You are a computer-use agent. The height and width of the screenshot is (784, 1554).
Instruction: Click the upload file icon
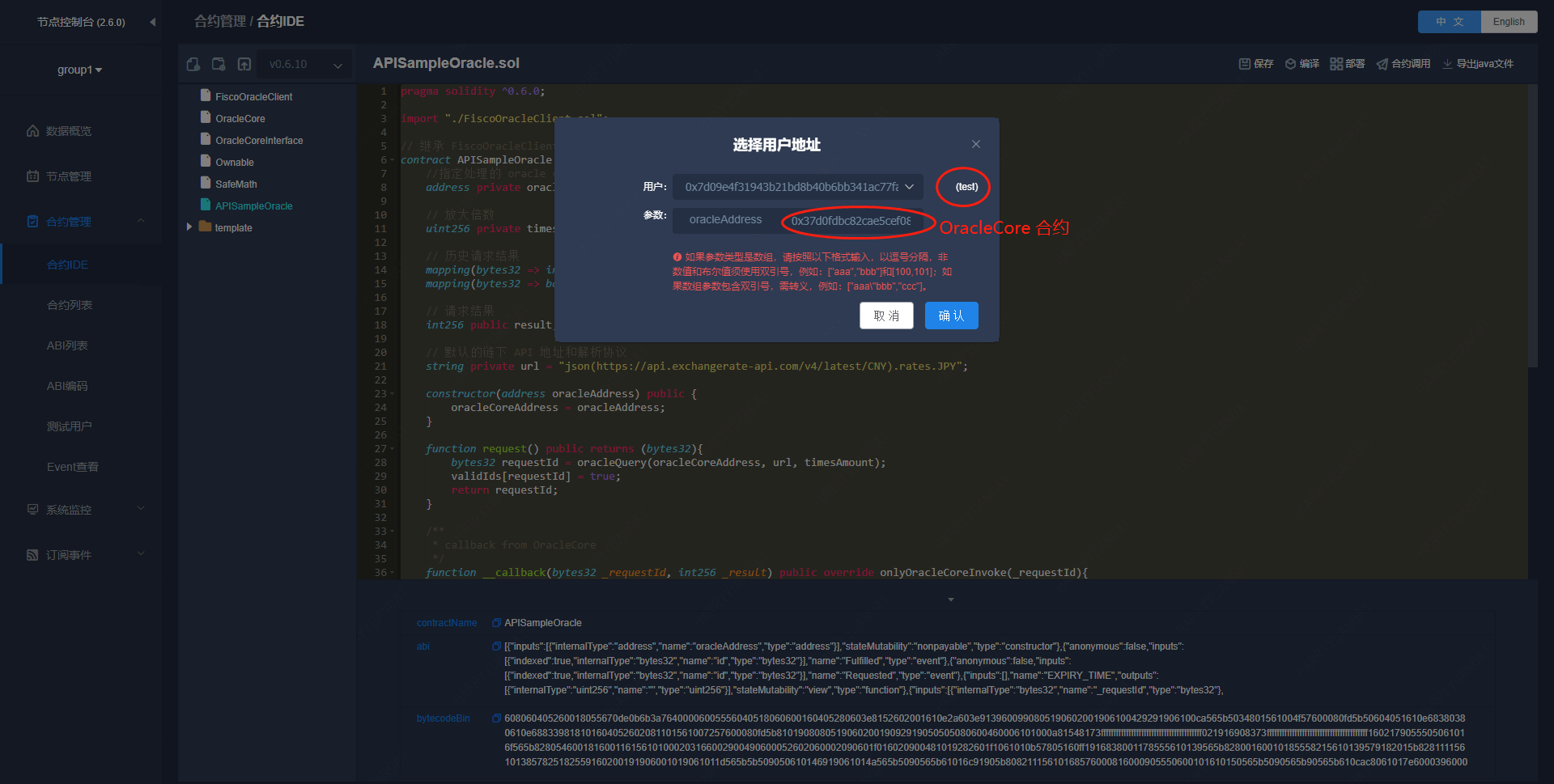click(x=244, y=64)
